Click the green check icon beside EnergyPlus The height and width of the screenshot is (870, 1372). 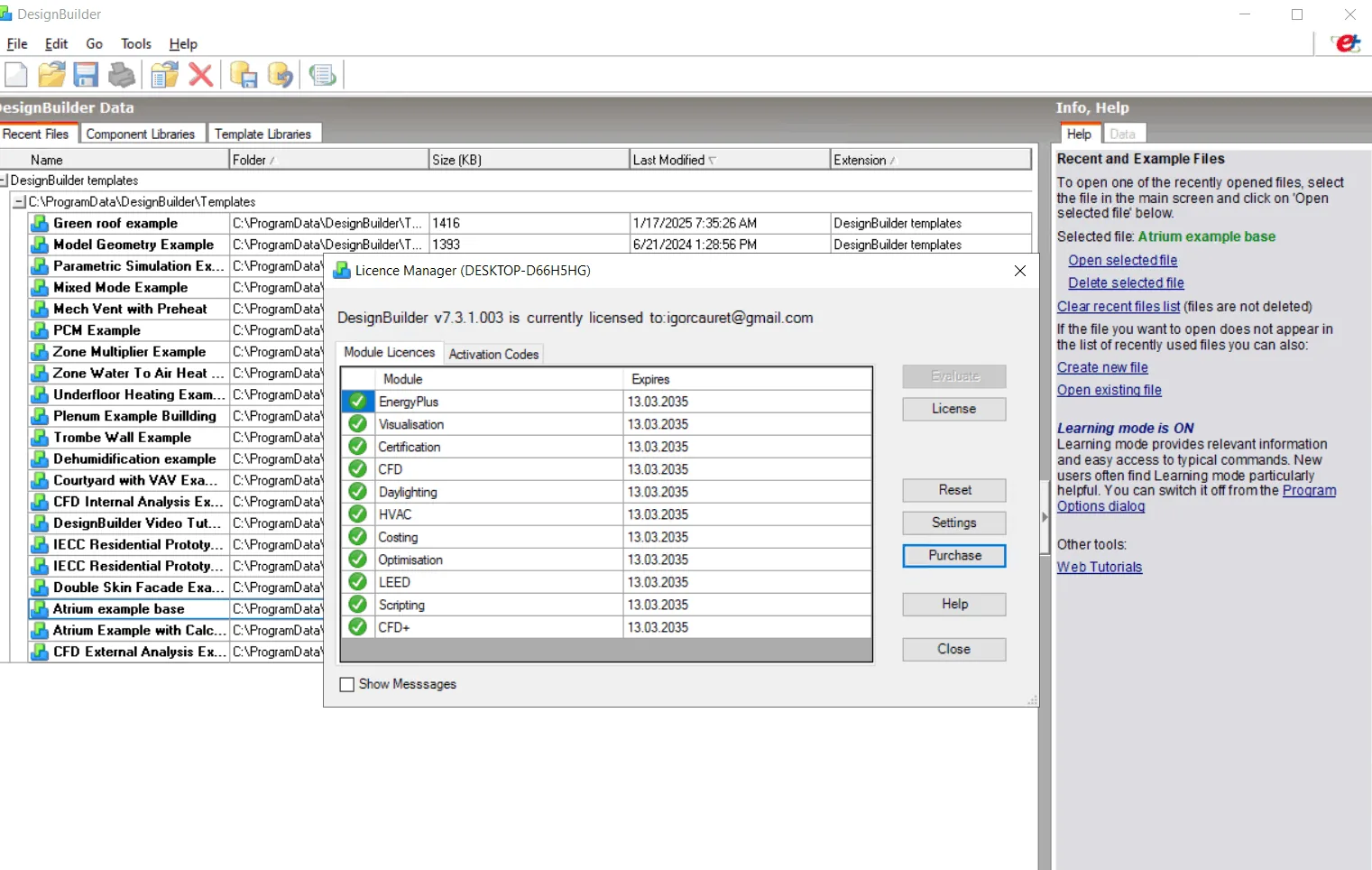point(358,402)
